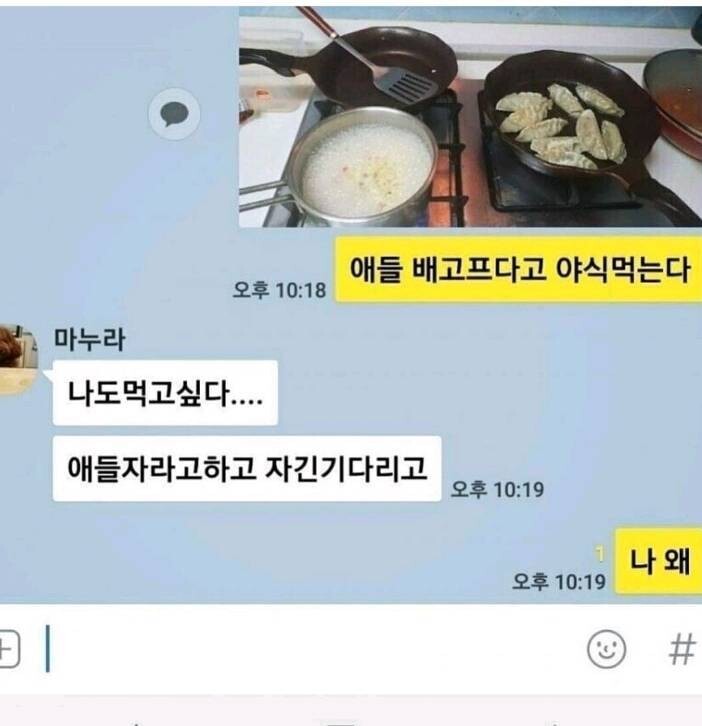Viewport: 702px width, 726px height.
Task: Tap the 오후 10:19 timestamp beside white bubble
Action: pyautogui.click(x=497, y=489)
